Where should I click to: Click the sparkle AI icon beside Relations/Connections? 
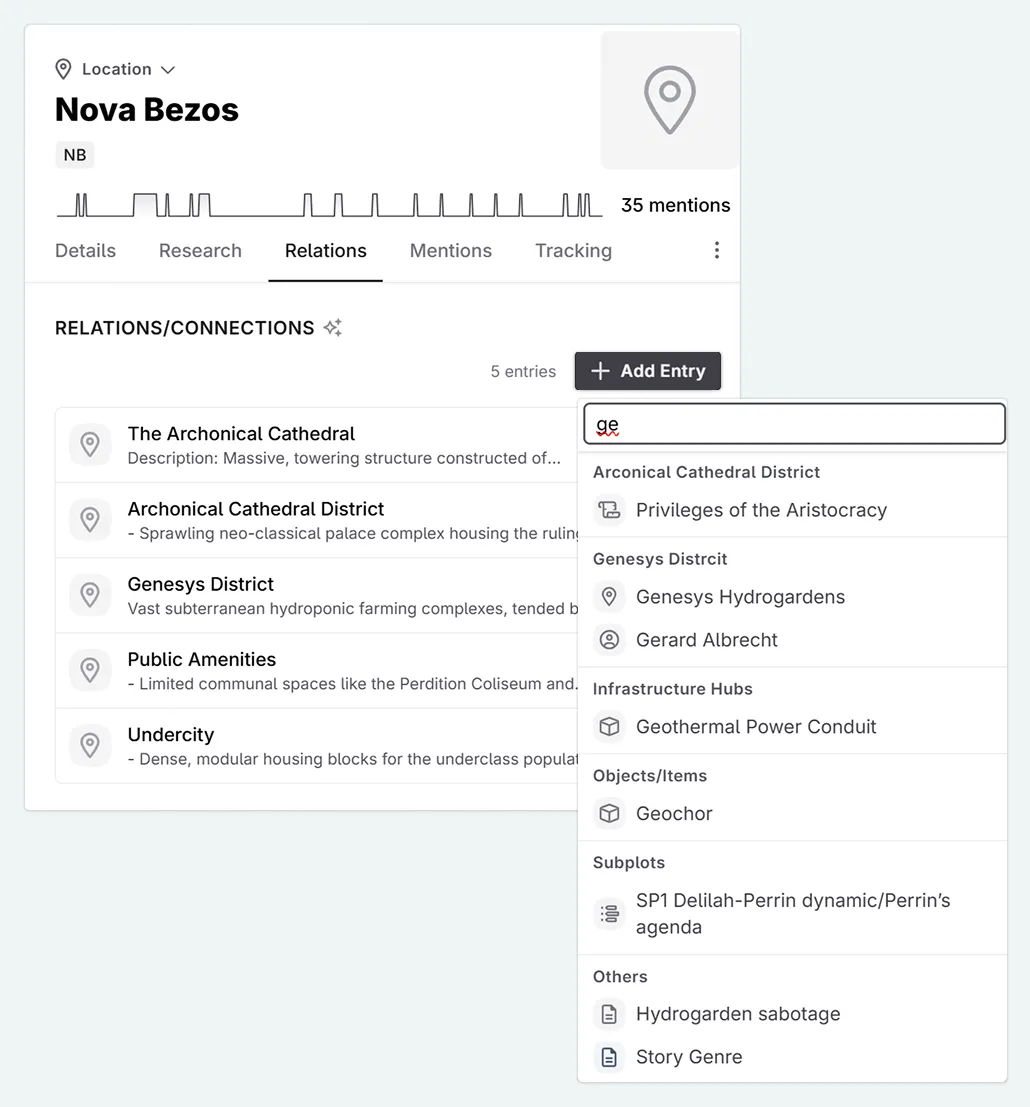333,328
